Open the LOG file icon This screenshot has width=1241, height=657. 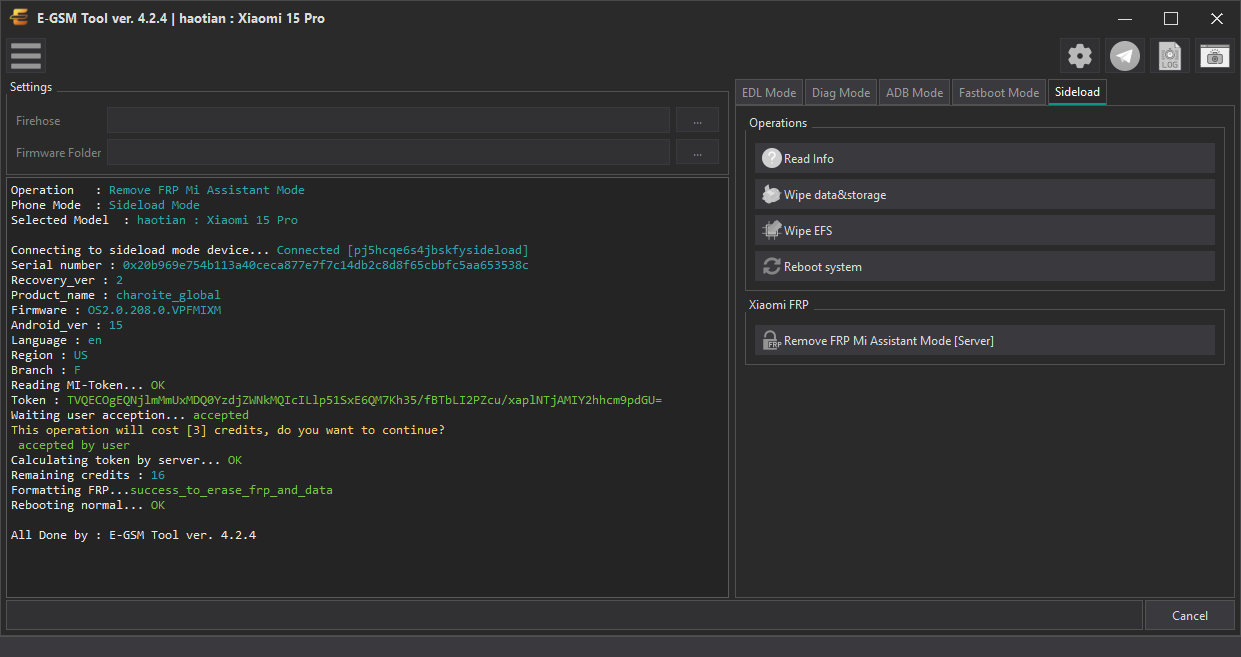(1170, 56)
